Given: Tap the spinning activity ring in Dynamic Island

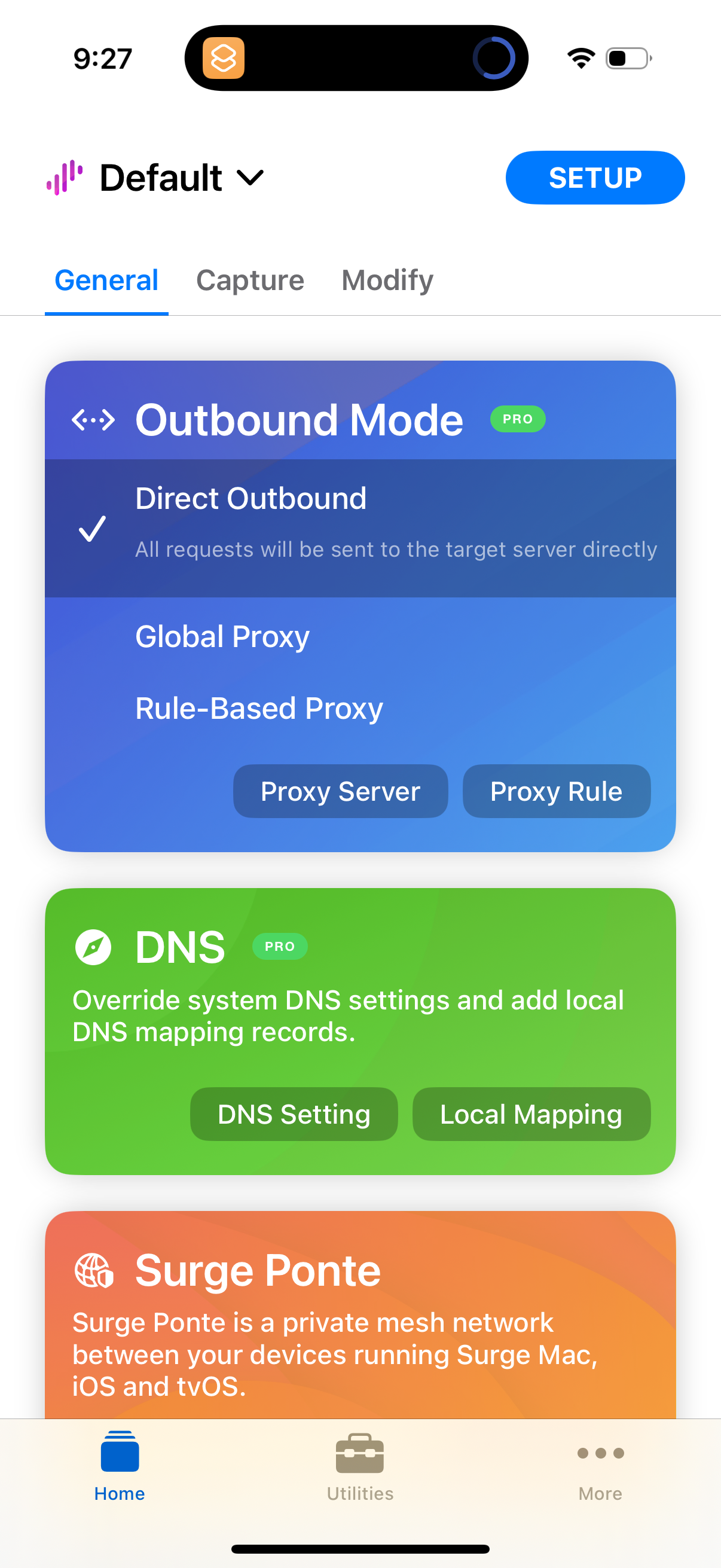Looking at the screenshot, I should tap(494, 58).
